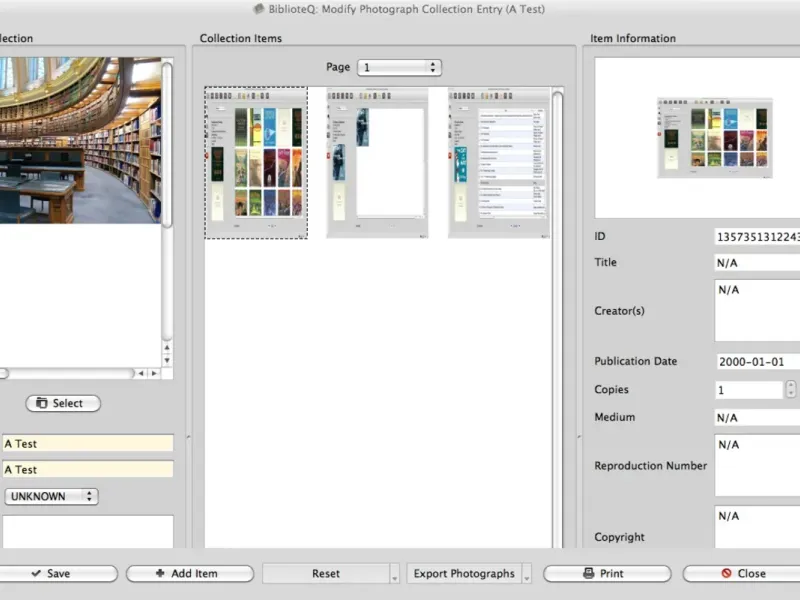The height and width of the screenshot is (600, 800).
Task: Click the Add Item button
Action: pos(186,573)
